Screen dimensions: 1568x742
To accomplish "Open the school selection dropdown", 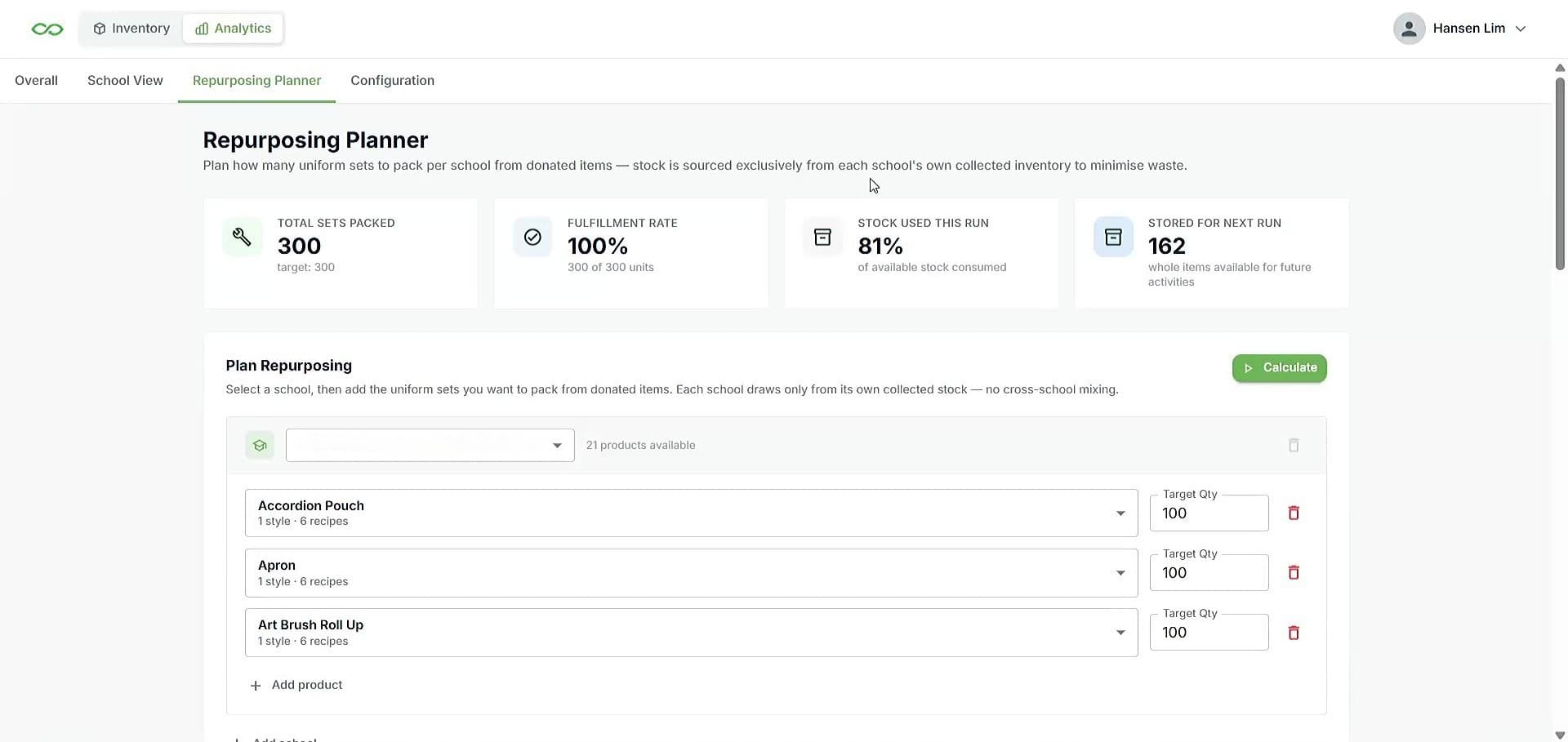I will pyautogui.click(x=430, y=446).
